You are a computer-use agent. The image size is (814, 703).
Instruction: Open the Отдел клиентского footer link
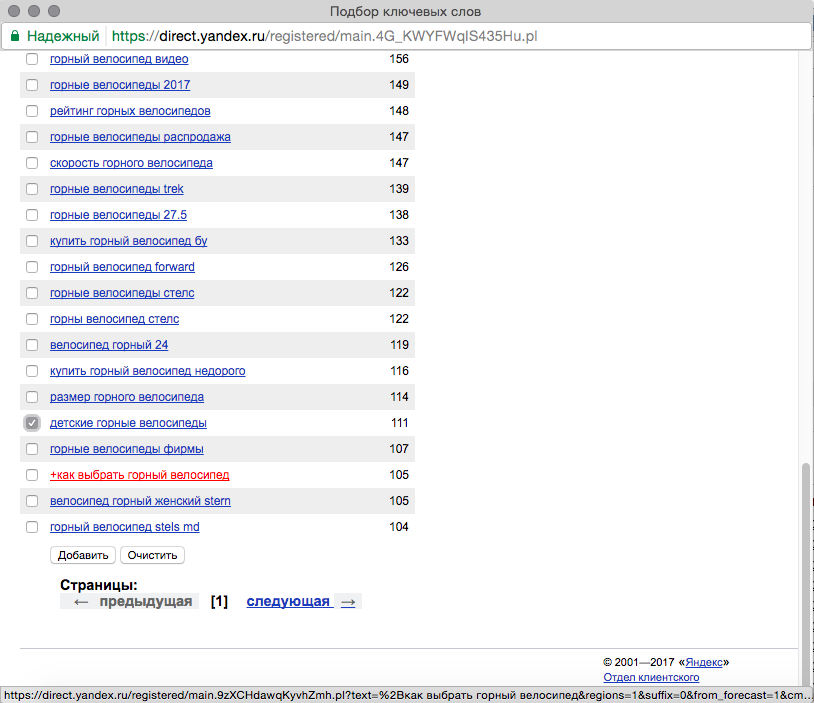tap(651, 678)
